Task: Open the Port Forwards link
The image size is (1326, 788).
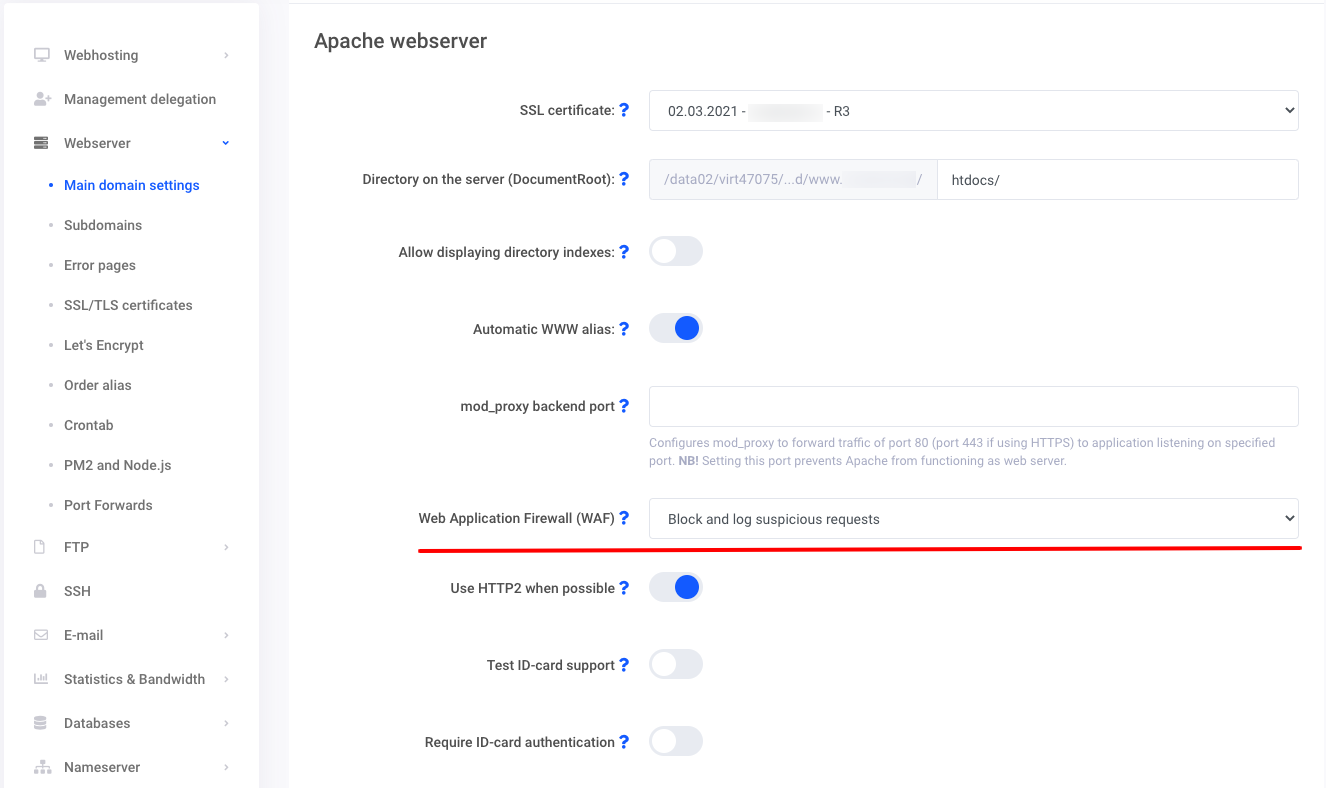Action: pyautogui.click(x=108, y=505)
